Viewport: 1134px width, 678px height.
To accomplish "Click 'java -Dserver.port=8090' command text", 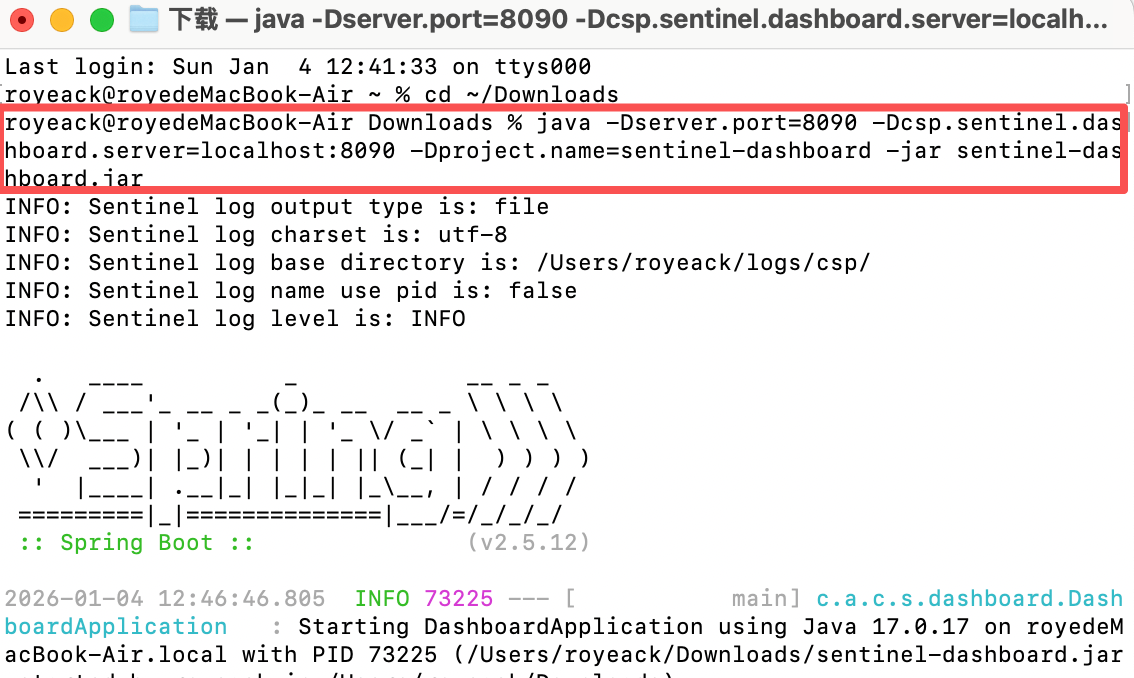I will coord(696,122).
